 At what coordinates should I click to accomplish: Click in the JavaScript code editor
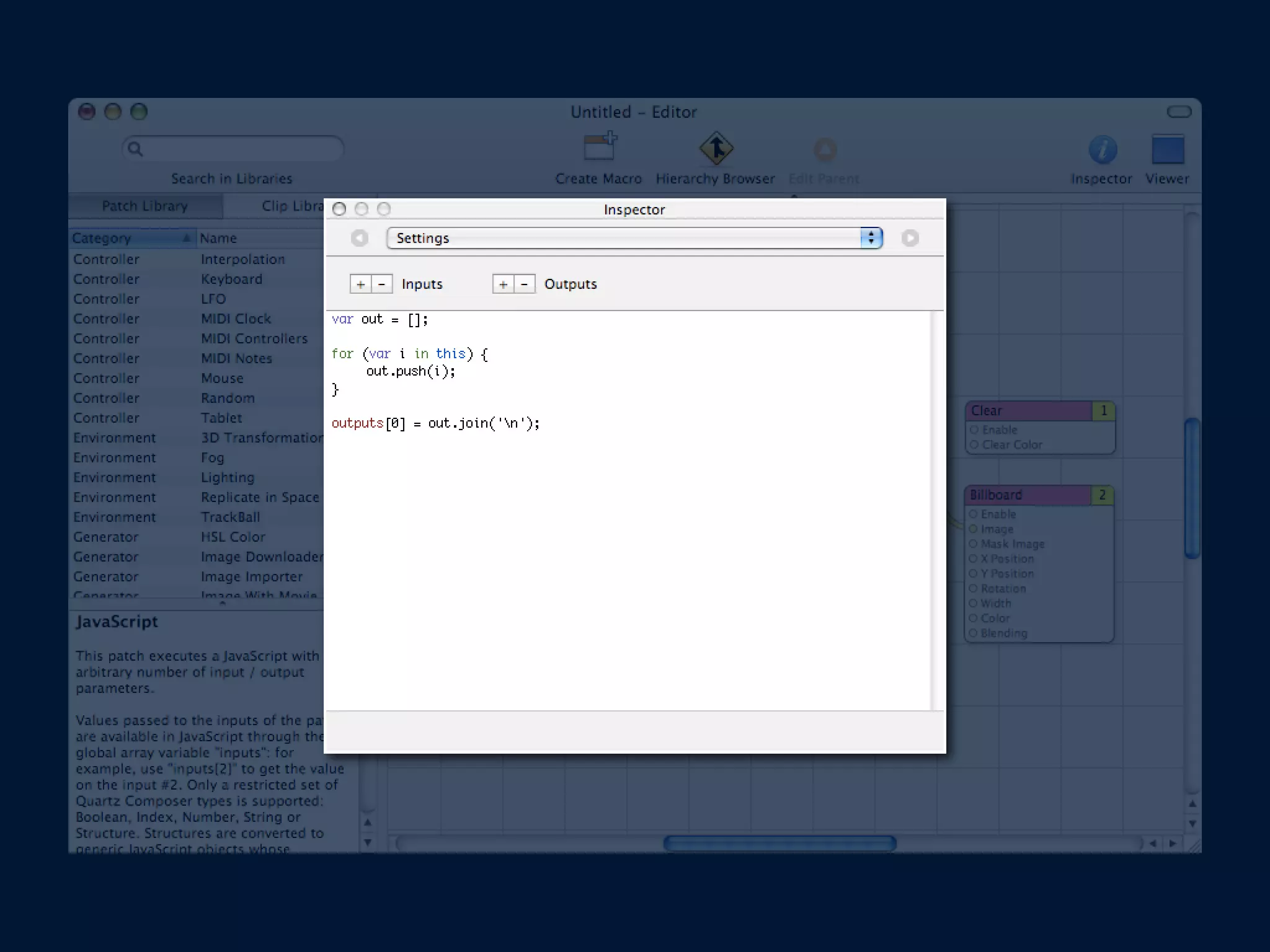pyautogui.click(x=628, y=511)
